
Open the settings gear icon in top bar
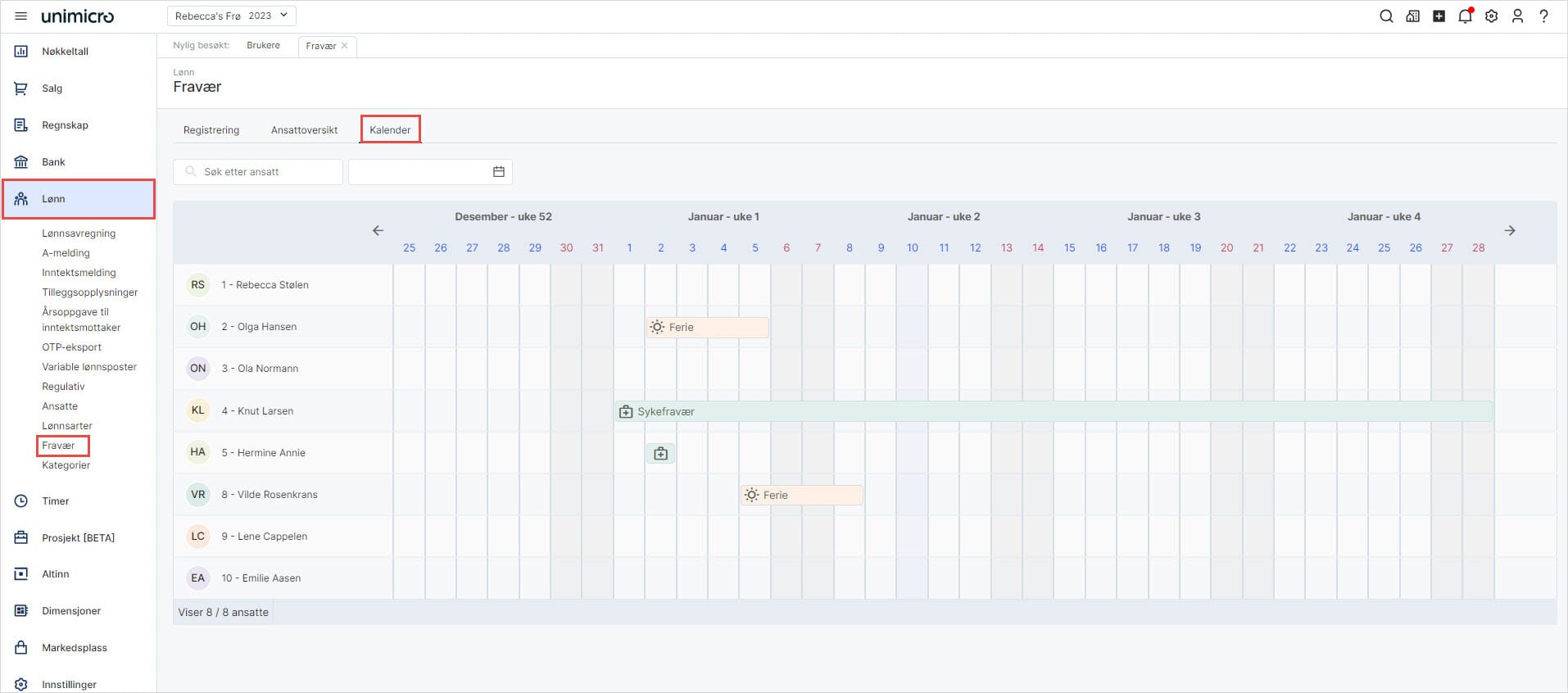(x=1491, y=16)
